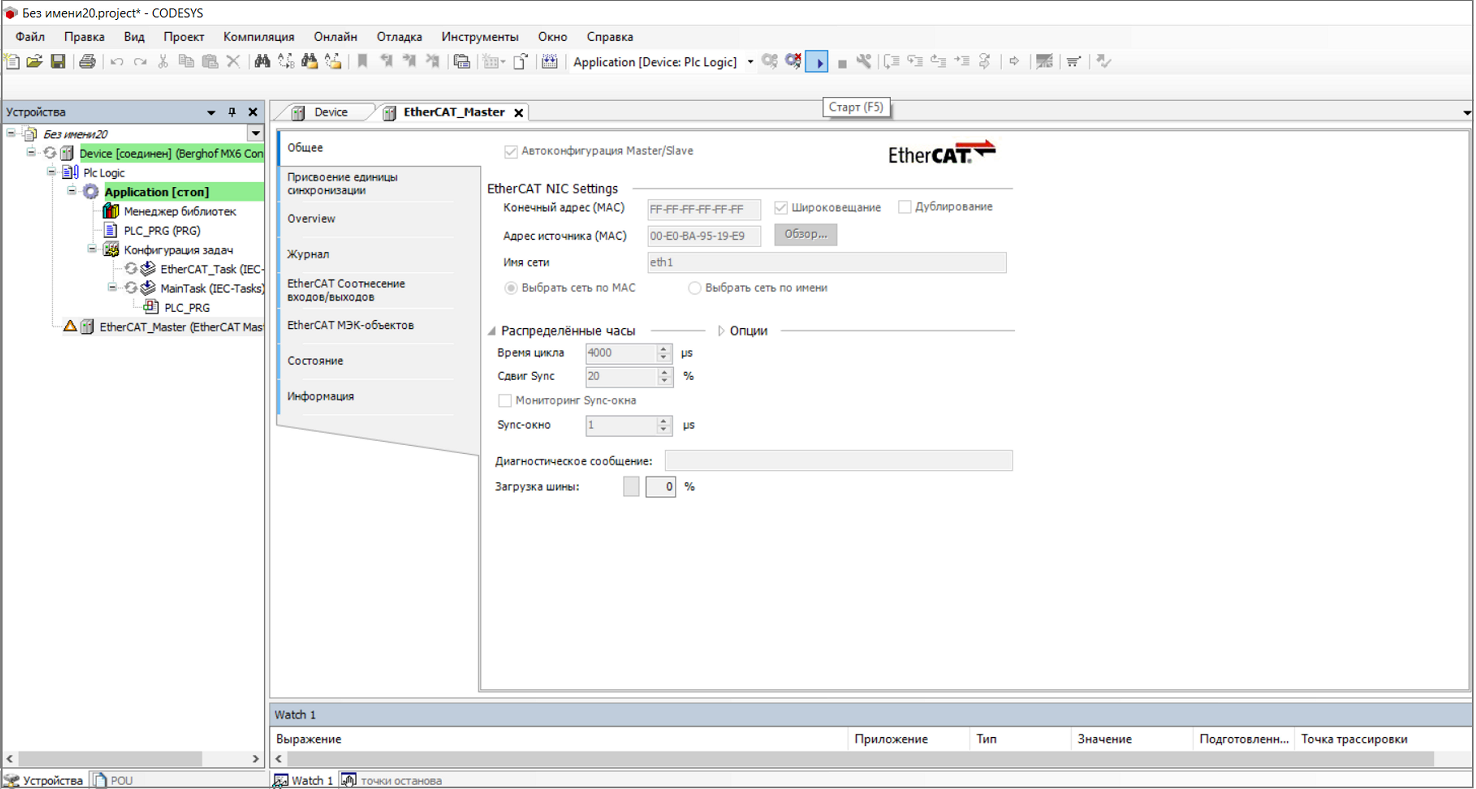Click the Login gear icon in toolbar
The image size is (1476, 789).
(x=770, y=62)
